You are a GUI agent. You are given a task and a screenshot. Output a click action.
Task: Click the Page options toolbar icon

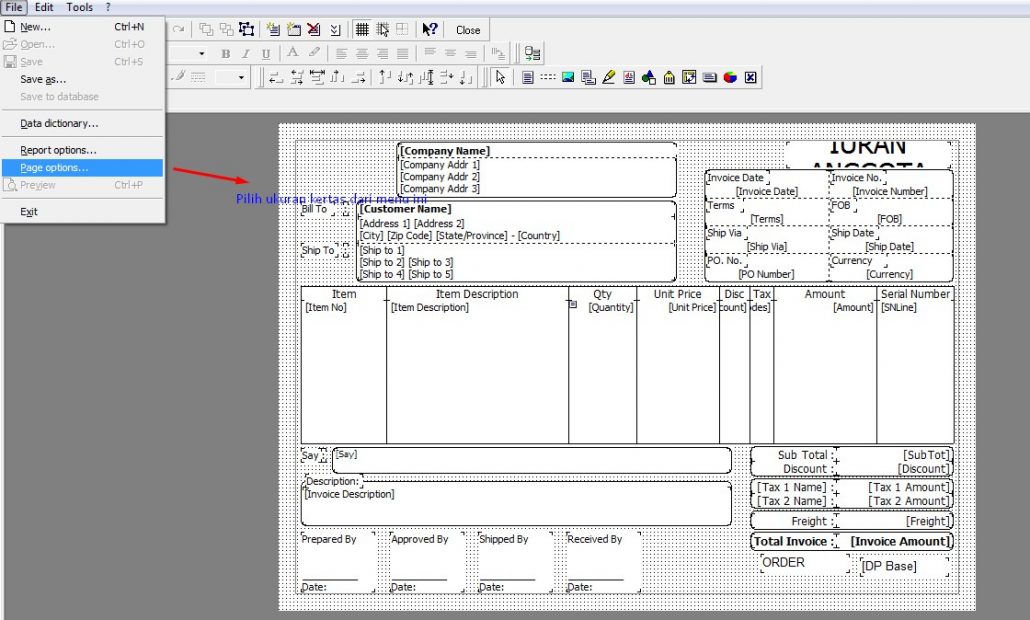[335, 30]
